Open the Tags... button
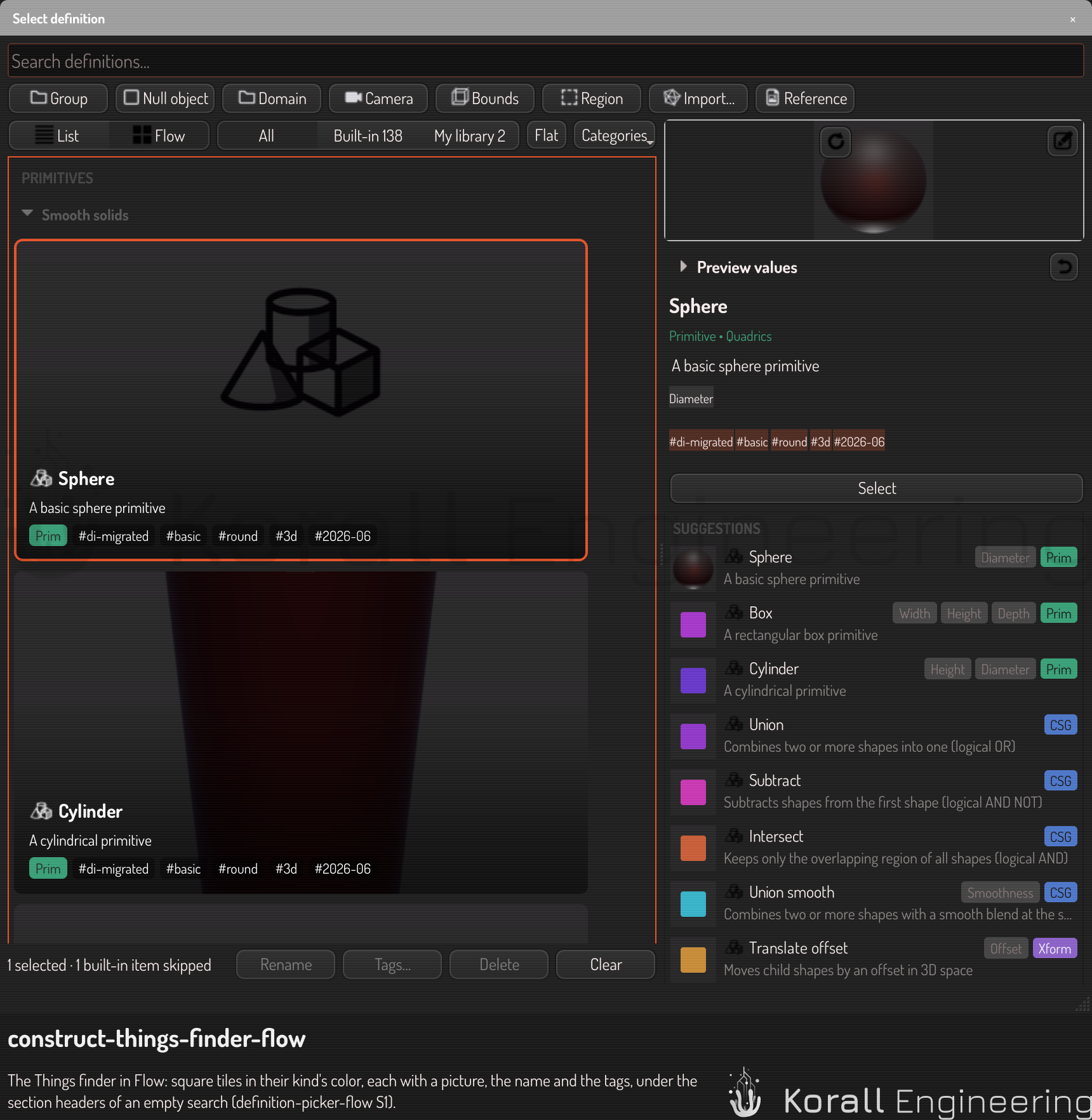The height and width of the screenshot is (1120, 1092). pos(392,964)
